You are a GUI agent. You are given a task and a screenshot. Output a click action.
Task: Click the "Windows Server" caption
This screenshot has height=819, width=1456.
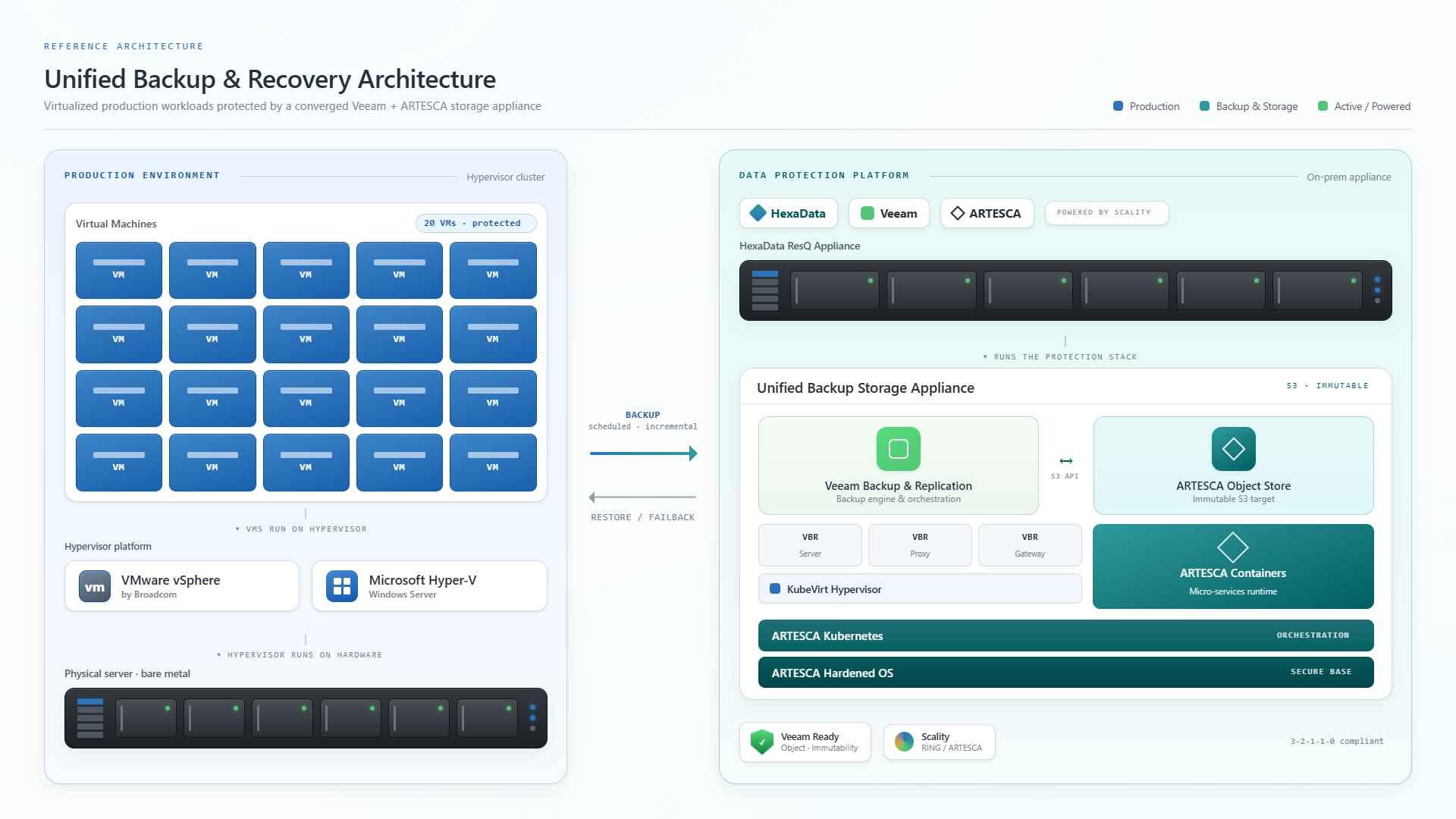403,595
